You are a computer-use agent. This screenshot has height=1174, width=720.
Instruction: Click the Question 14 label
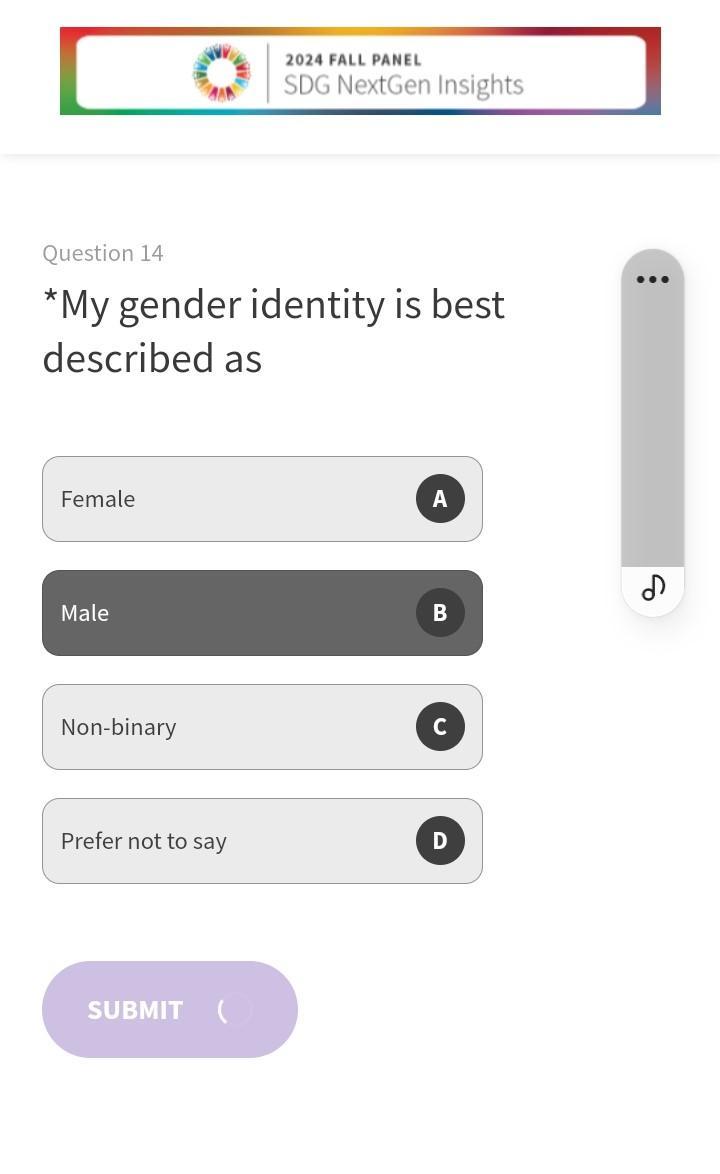[103, 253]
